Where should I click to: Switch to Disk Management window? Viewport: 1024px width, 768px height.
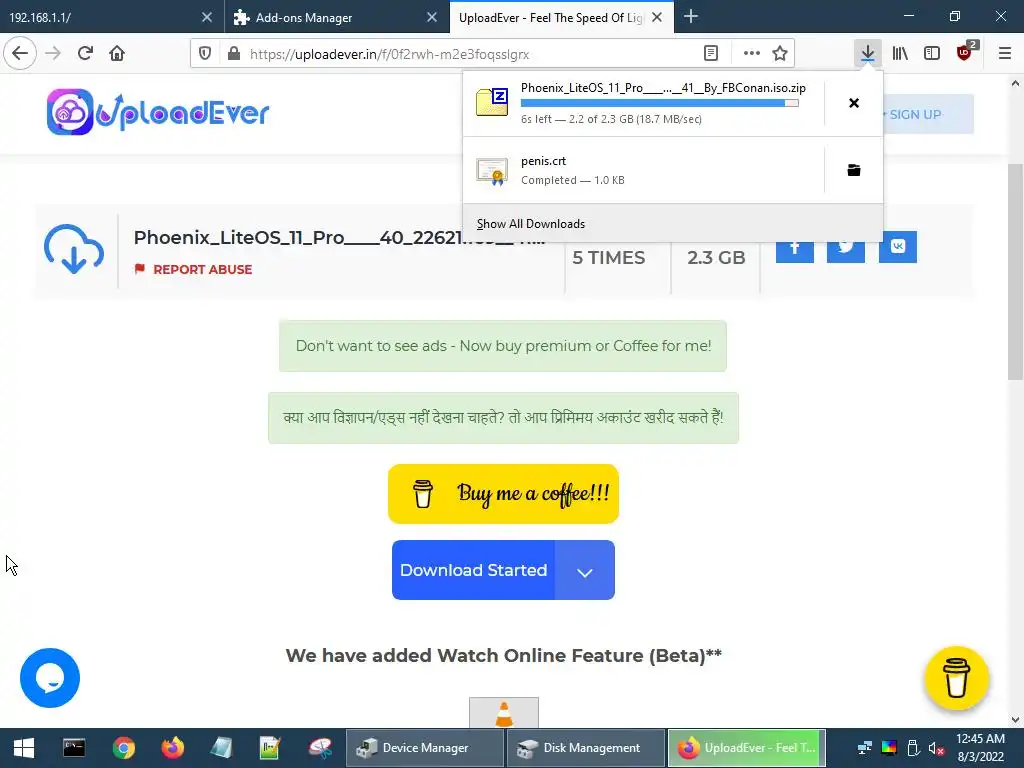[x=585, y=748]
